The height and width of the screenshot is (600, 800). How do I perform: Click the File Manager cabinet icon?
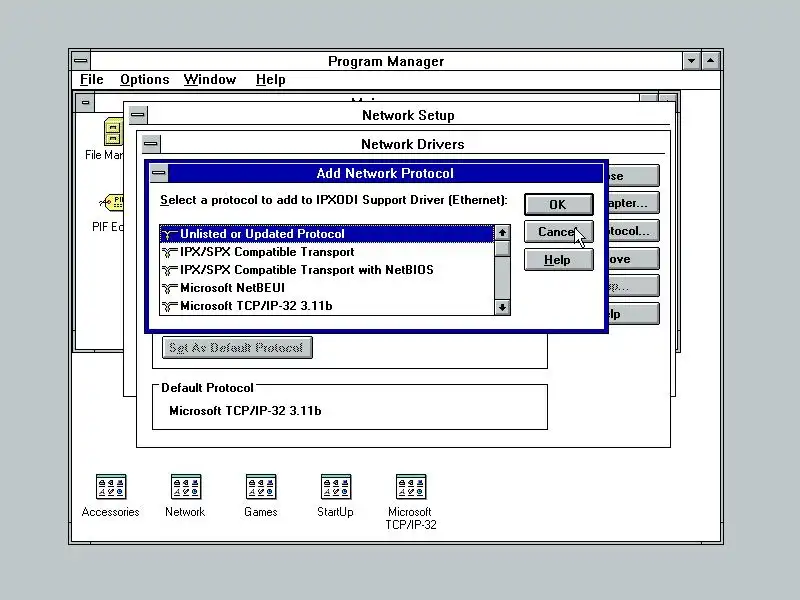(113, 132)
